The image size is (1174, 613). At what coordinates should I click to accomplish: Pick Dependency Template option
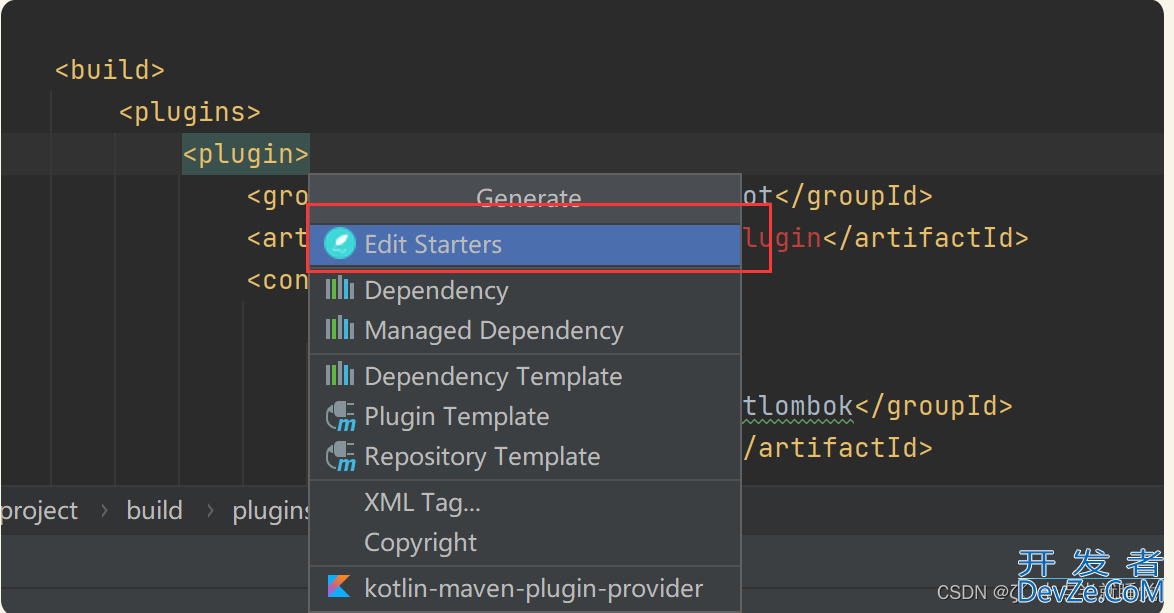[525, 376]
